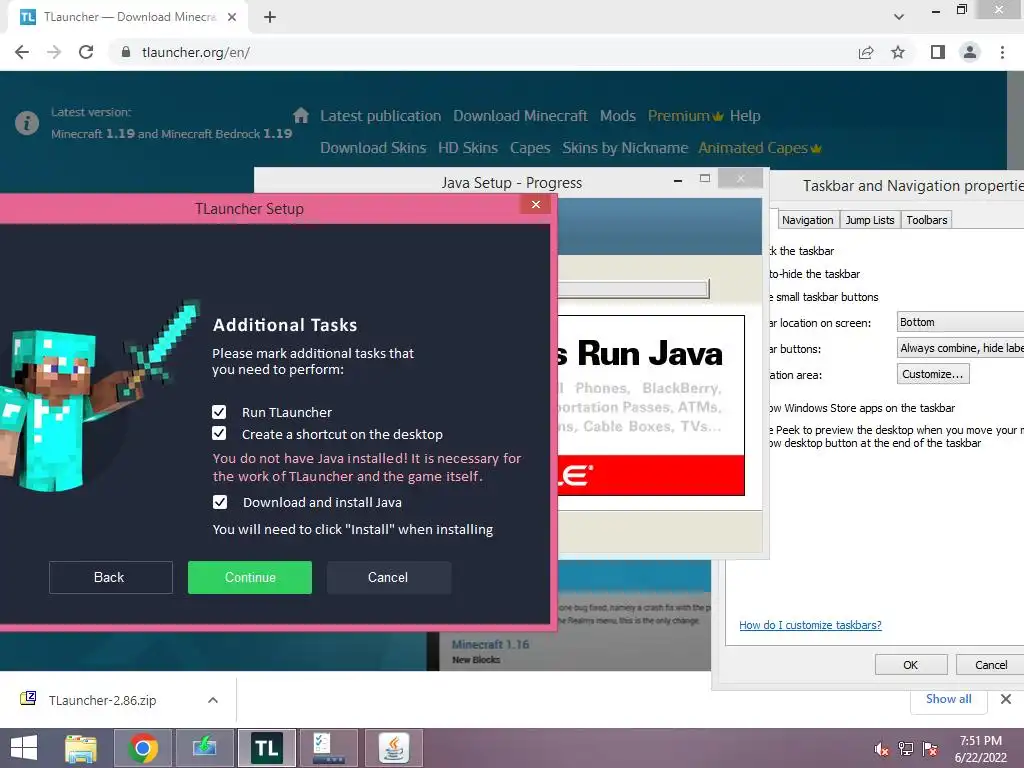
Task: Switch to Chrome in the taskbar
Action: pyautogui.click(x=142, y=748)
